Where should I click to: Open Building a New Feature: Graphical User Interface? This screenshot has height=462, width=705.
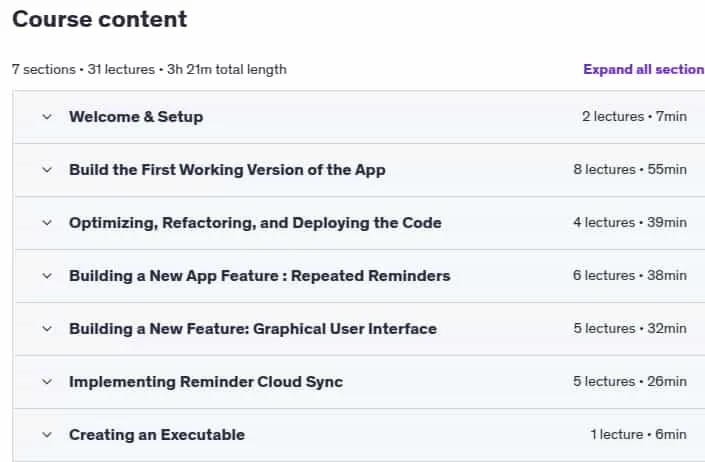pyautogui.click(x=253, y=329)
